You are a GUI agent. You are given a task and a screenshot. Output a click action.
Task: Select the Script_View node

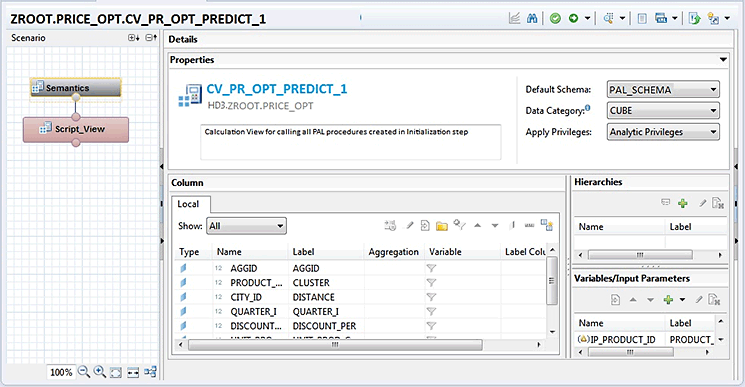pyautogui.click(x=76, y=129)
